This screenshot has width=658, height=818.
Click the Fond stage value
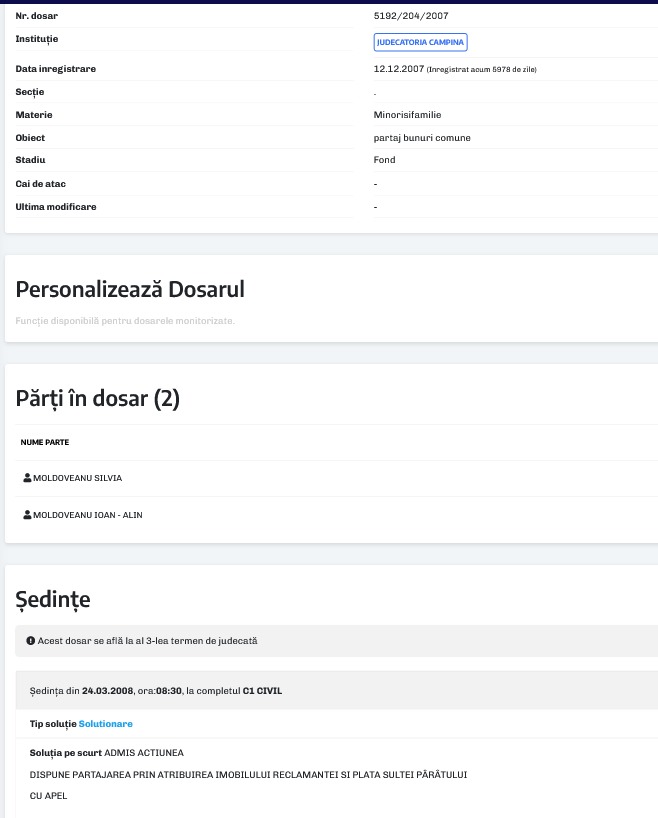(x=385, y=160)
